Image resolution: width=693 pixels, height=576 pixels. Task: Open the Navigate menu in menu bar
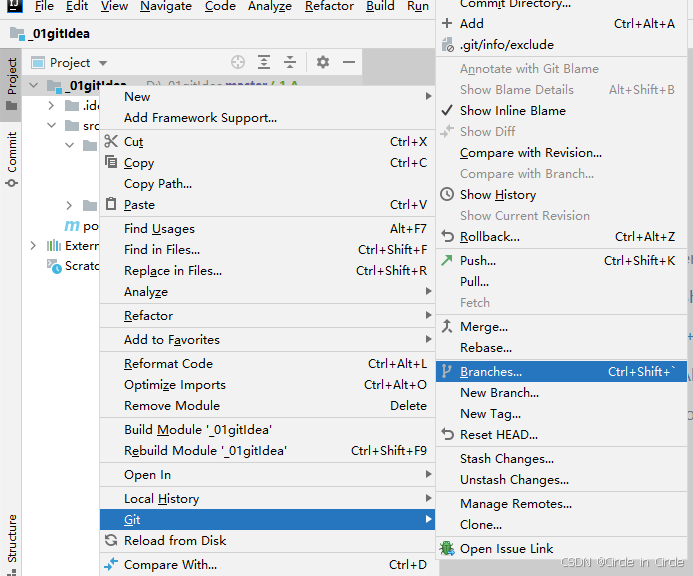(166, 6)
